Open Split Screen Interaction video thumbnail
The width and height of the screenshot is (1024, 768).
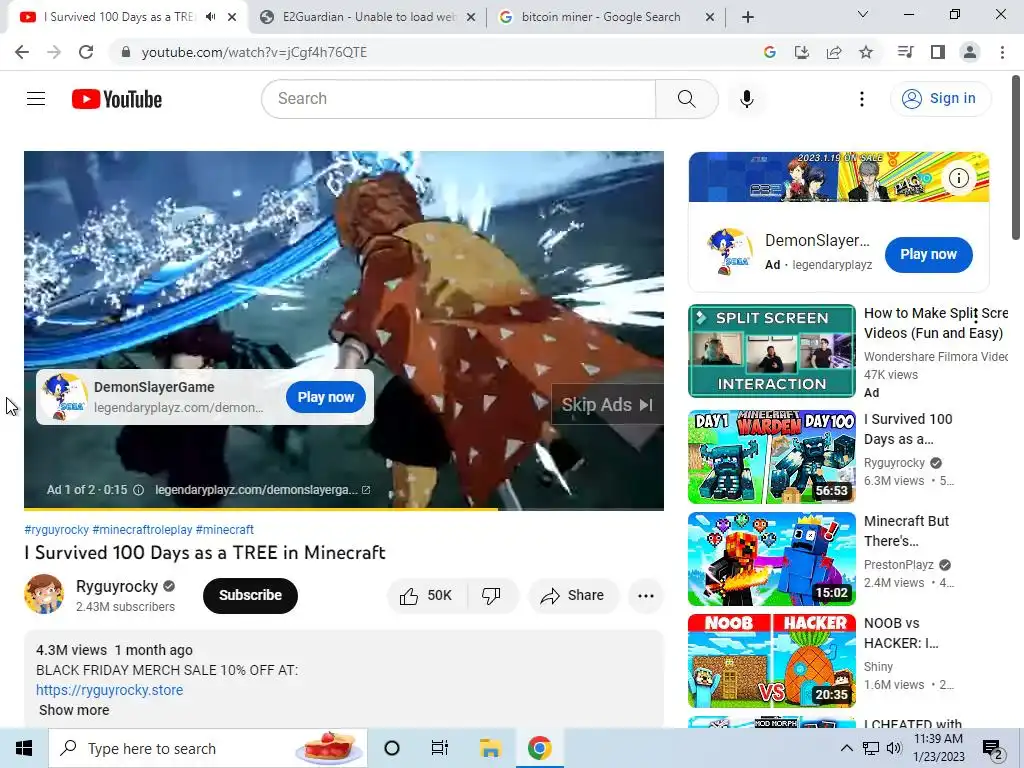[772, 351]
